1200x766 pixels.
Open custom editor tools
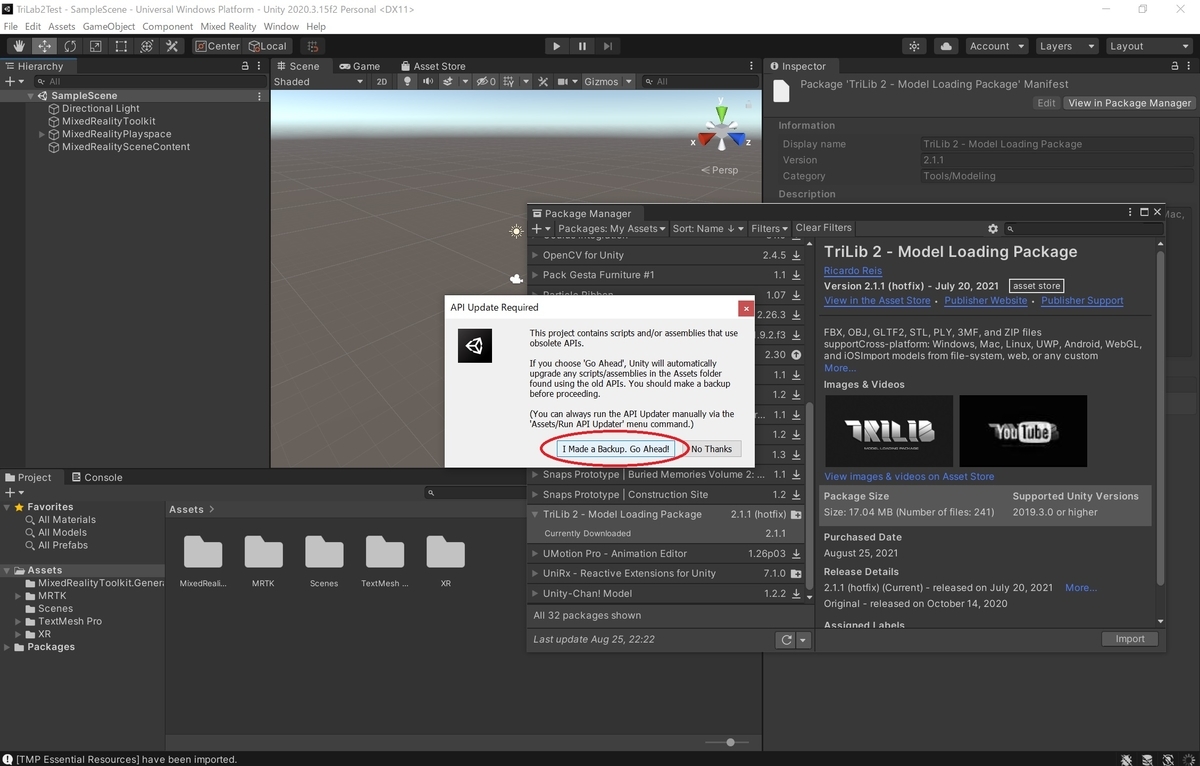[x=172, y=46]
